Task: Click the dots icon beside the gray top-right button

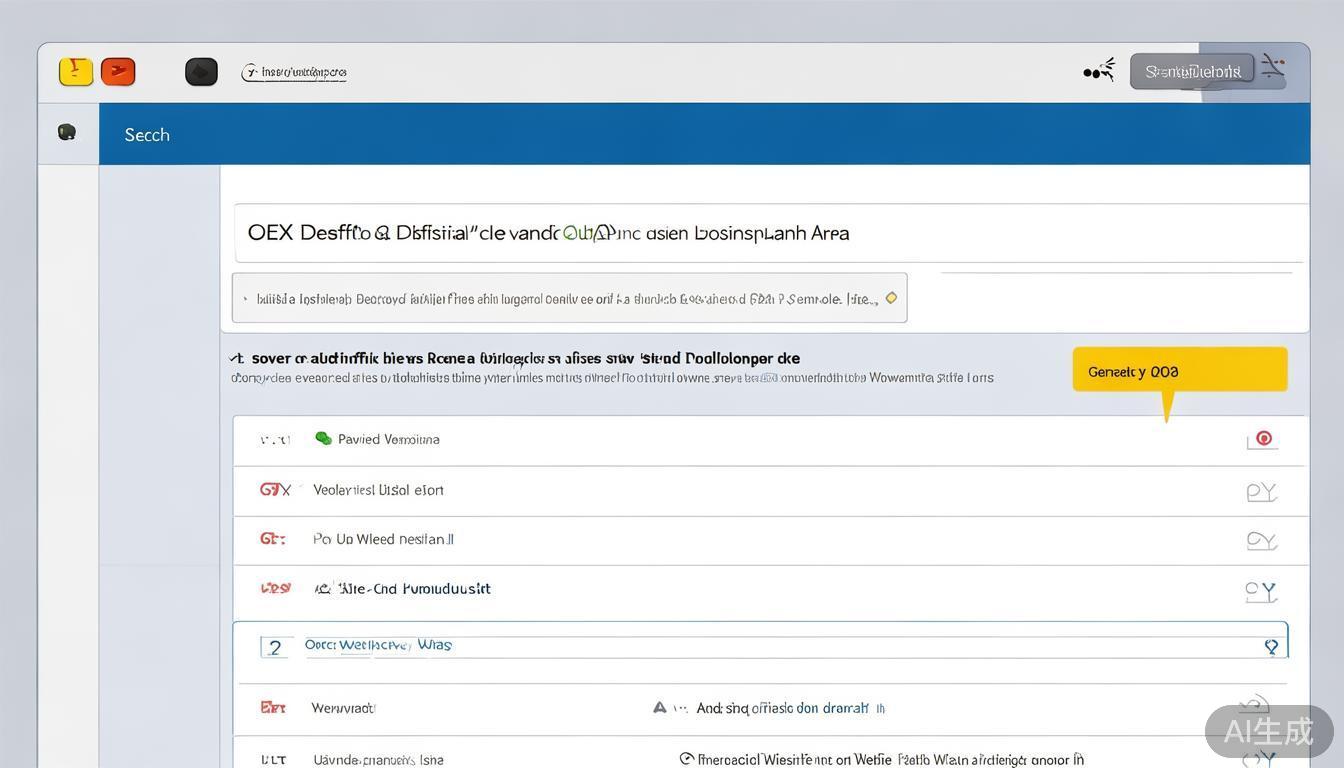Action: (1099, 71)
